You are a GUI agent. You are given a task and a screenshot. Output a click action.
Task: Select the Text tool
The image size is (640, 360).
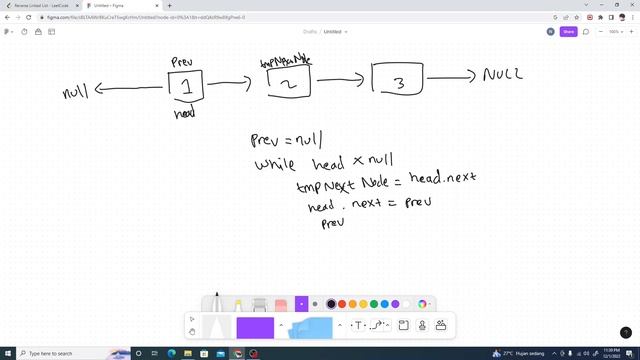[x=358, y=325]
